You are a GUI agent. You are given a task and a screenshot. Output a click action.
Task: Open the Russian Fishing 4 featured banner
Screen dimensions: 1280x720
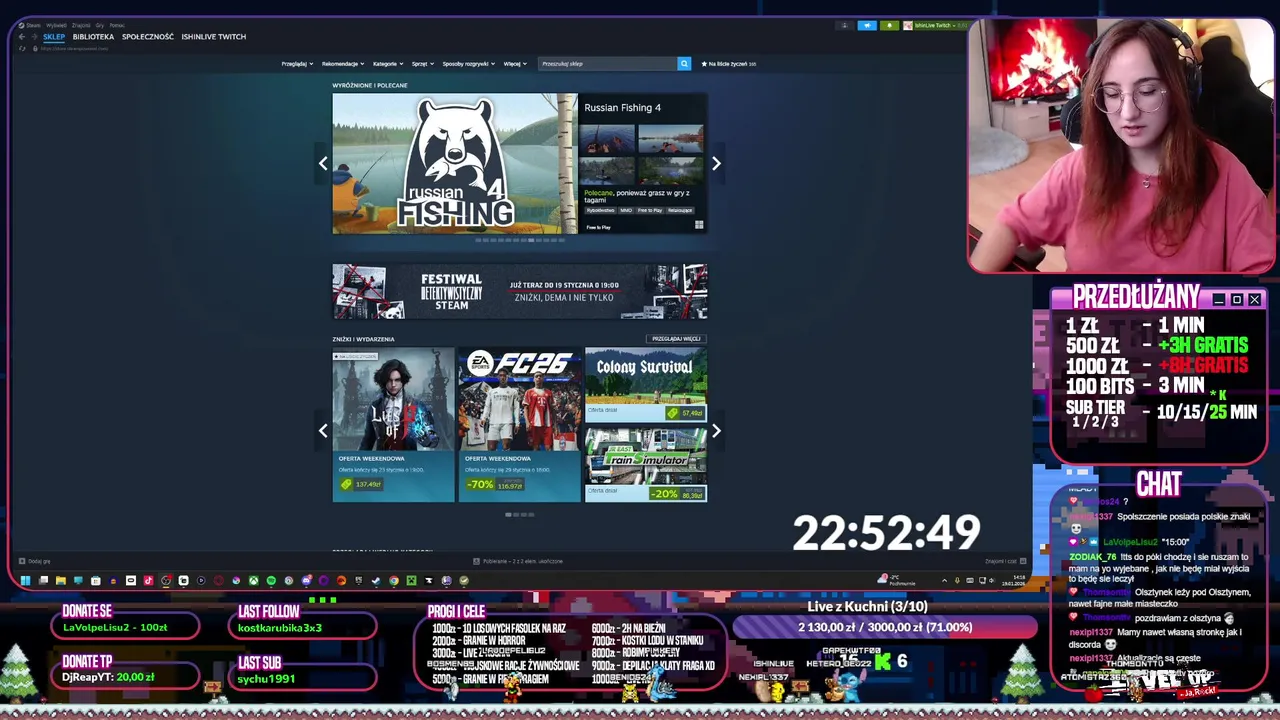(x=455, y=164)
